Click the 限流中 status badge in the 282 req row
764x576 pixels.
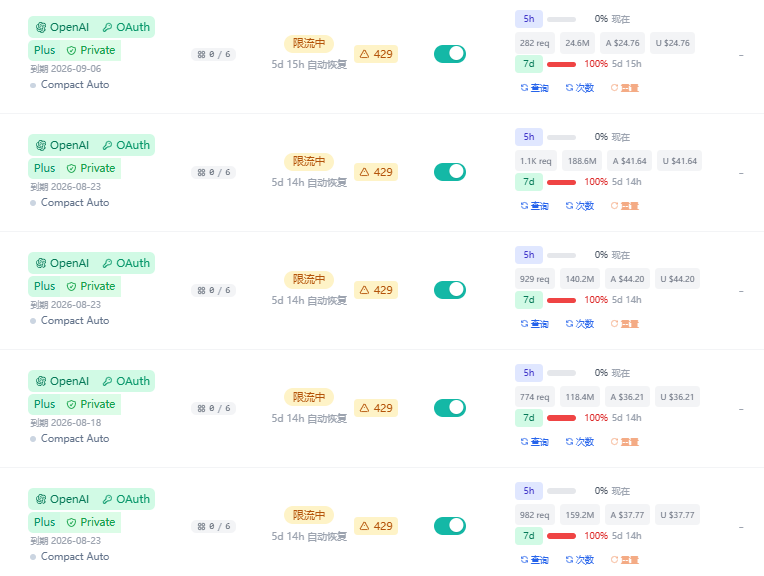[309, 43]
